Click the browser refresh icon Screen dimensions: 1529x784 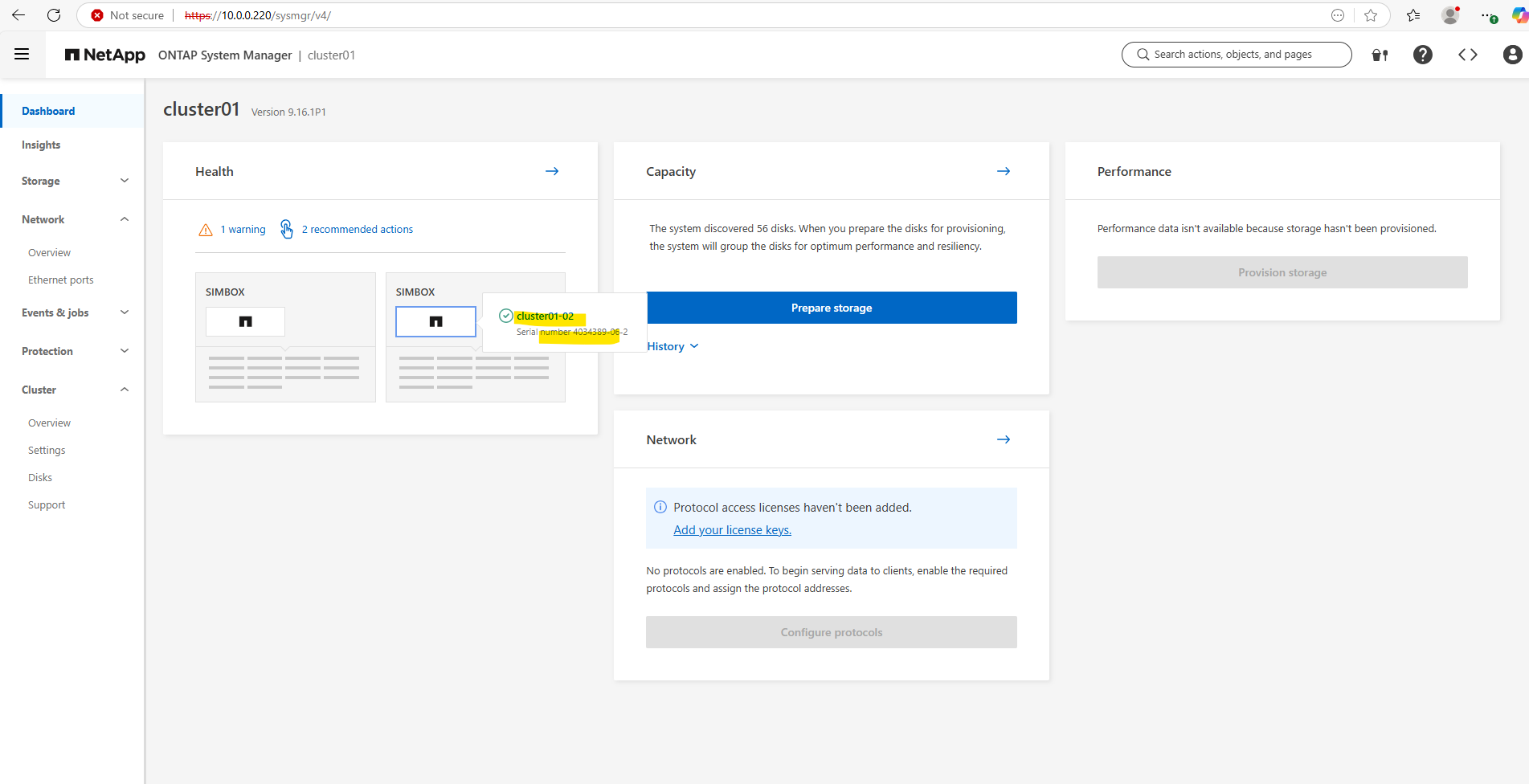coord(53,14)
